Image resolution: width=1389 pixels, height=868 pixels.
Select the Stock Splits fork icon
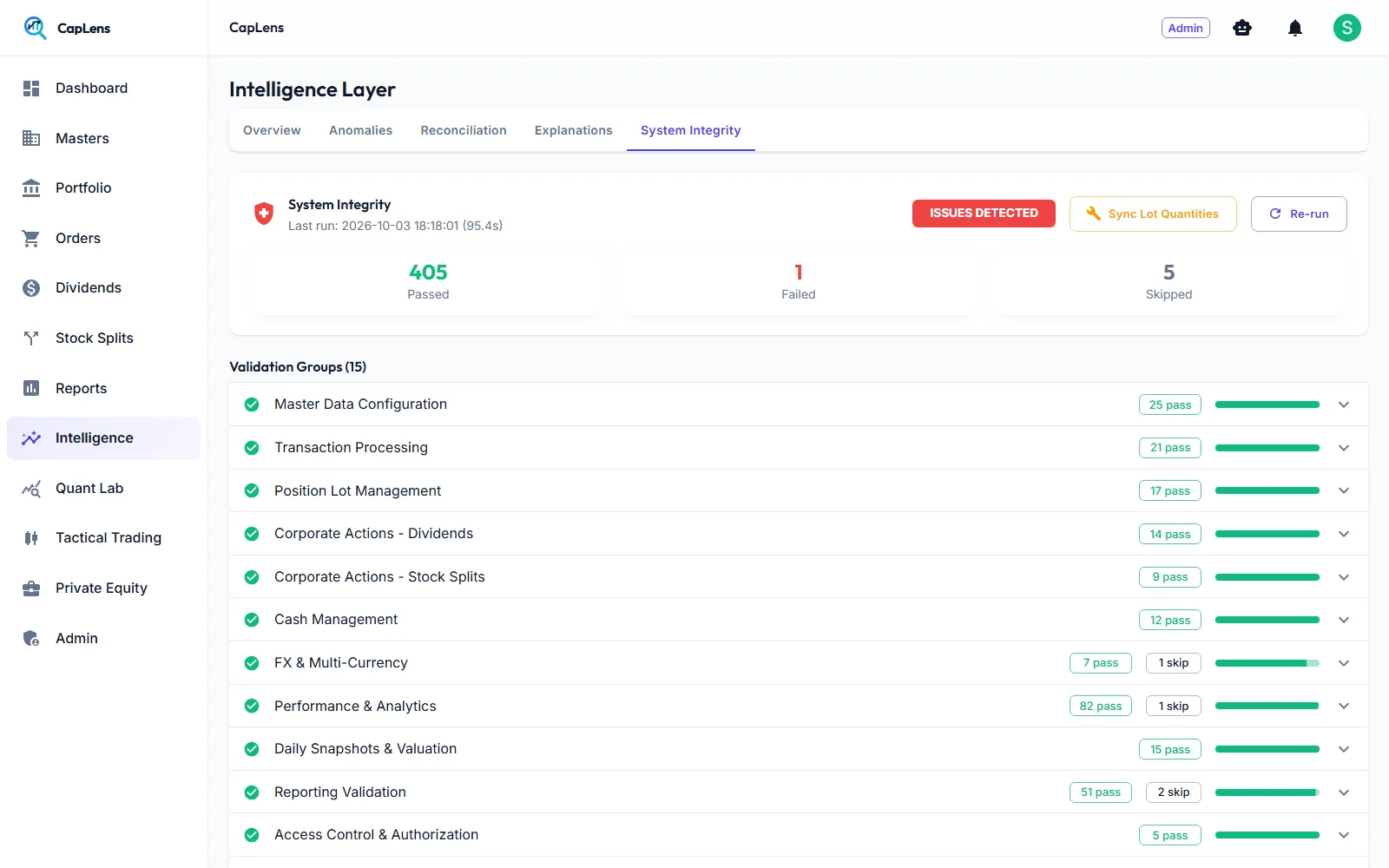click(x=31, y=339)
